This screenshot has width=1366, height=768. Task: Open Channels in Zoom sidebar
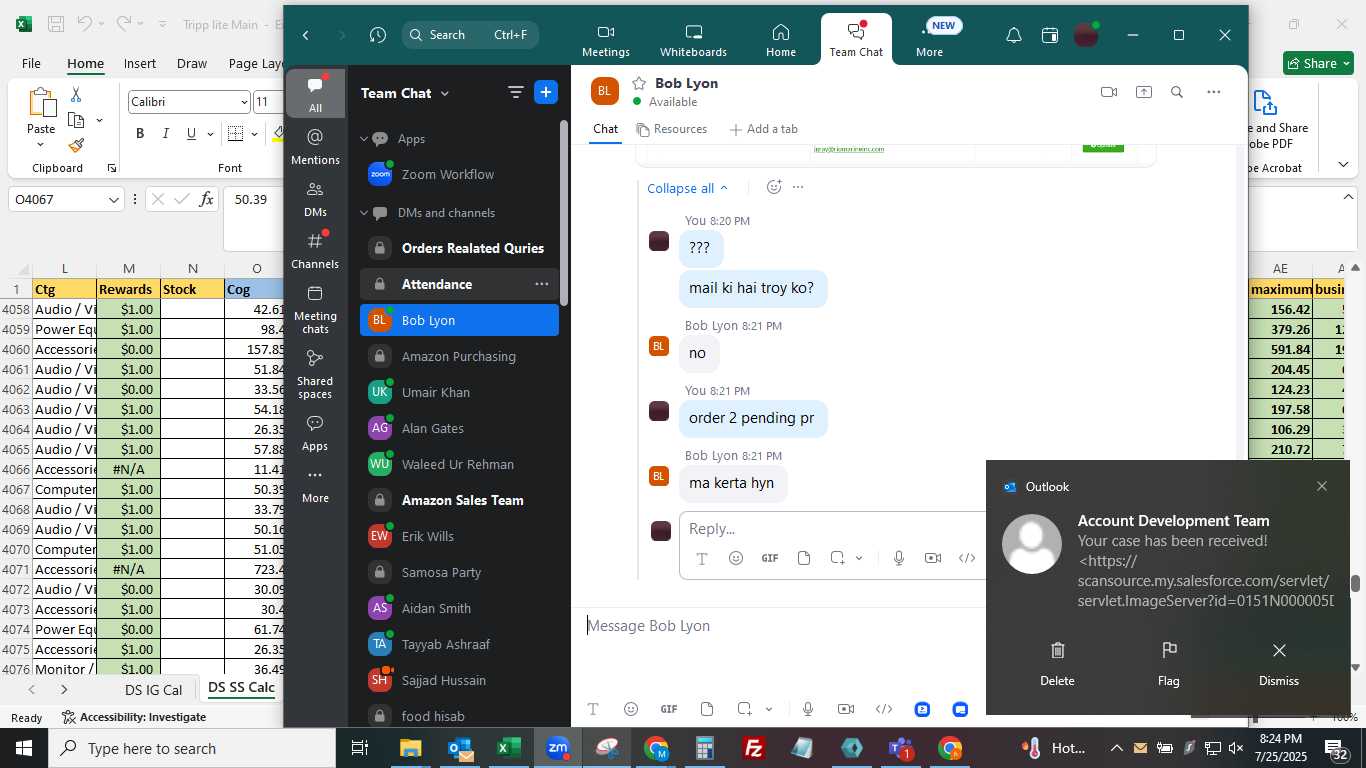click(x=315, y=250)
